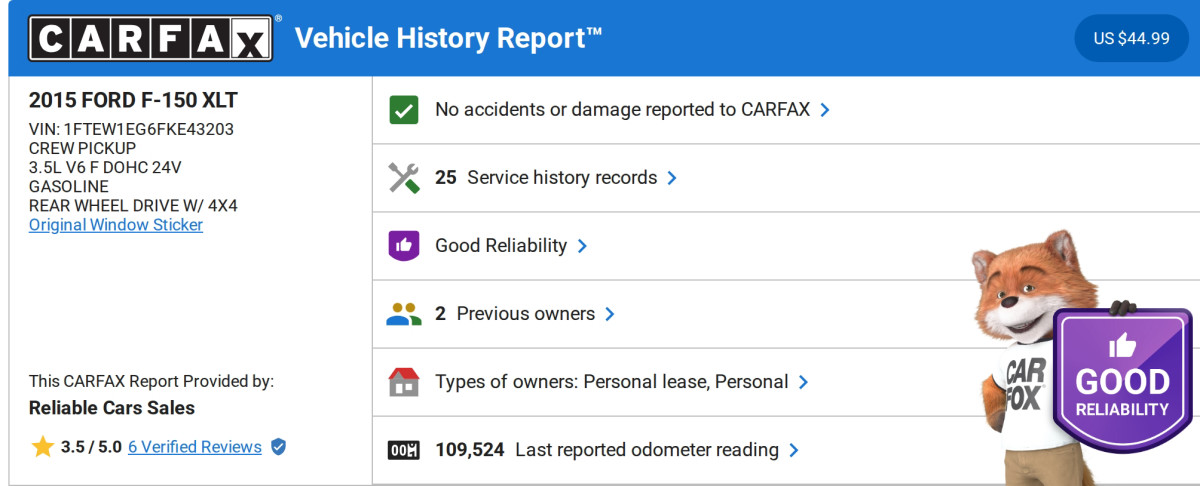Click the red house owner types icon

(x=404, y=382)
